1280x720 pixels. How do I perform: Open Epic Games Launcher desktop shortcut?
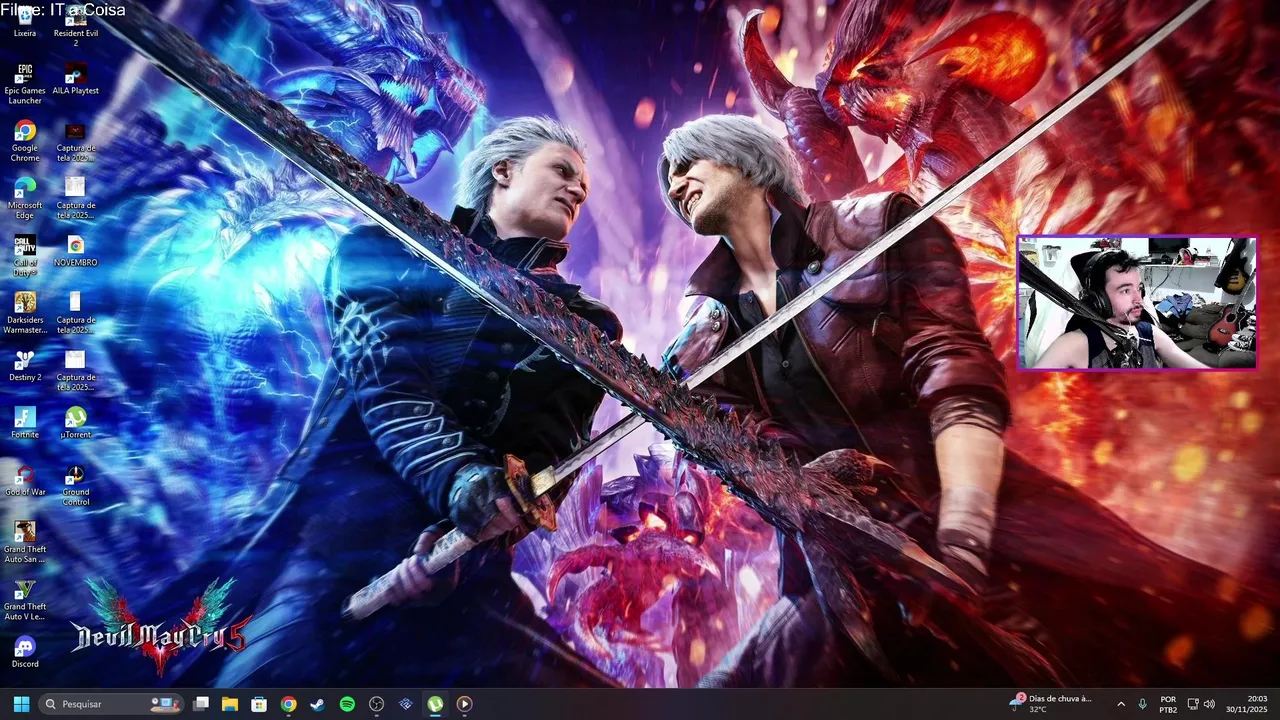tap(25, 84)
